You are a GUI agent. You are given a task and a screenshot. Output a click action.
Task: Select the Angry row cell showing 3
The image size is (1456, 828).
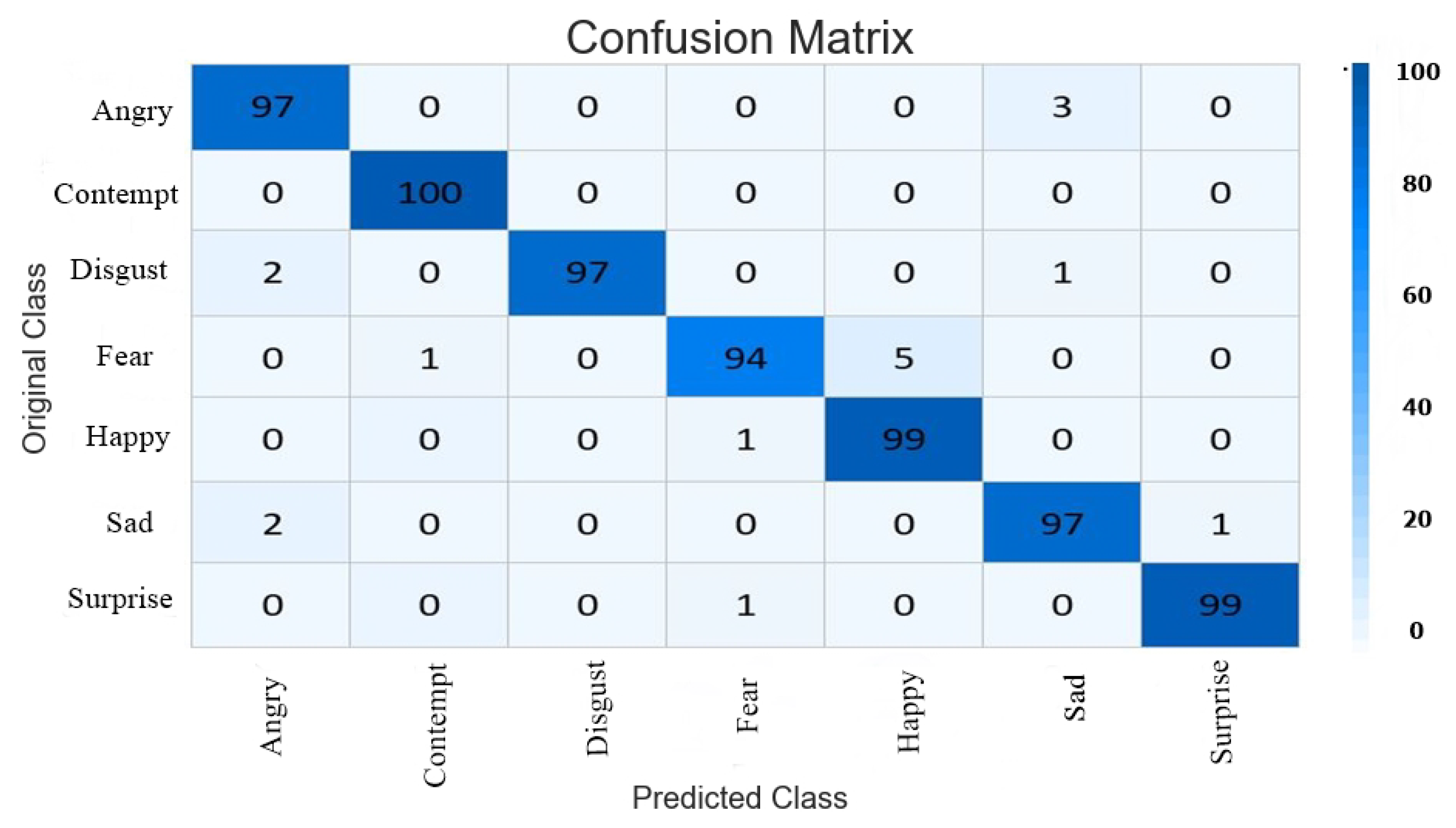[x=1061, y=107]
